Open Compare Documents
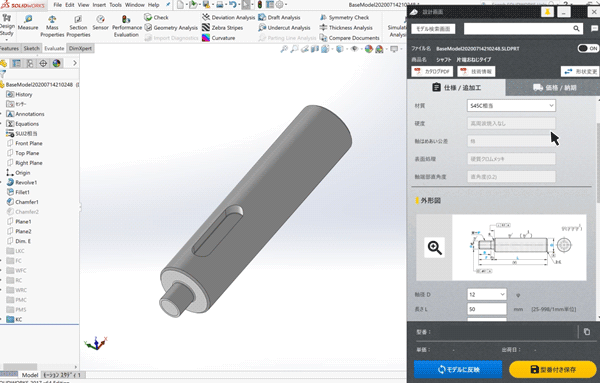This screenshot has height=383, width=600. click(x=349, y=38)
